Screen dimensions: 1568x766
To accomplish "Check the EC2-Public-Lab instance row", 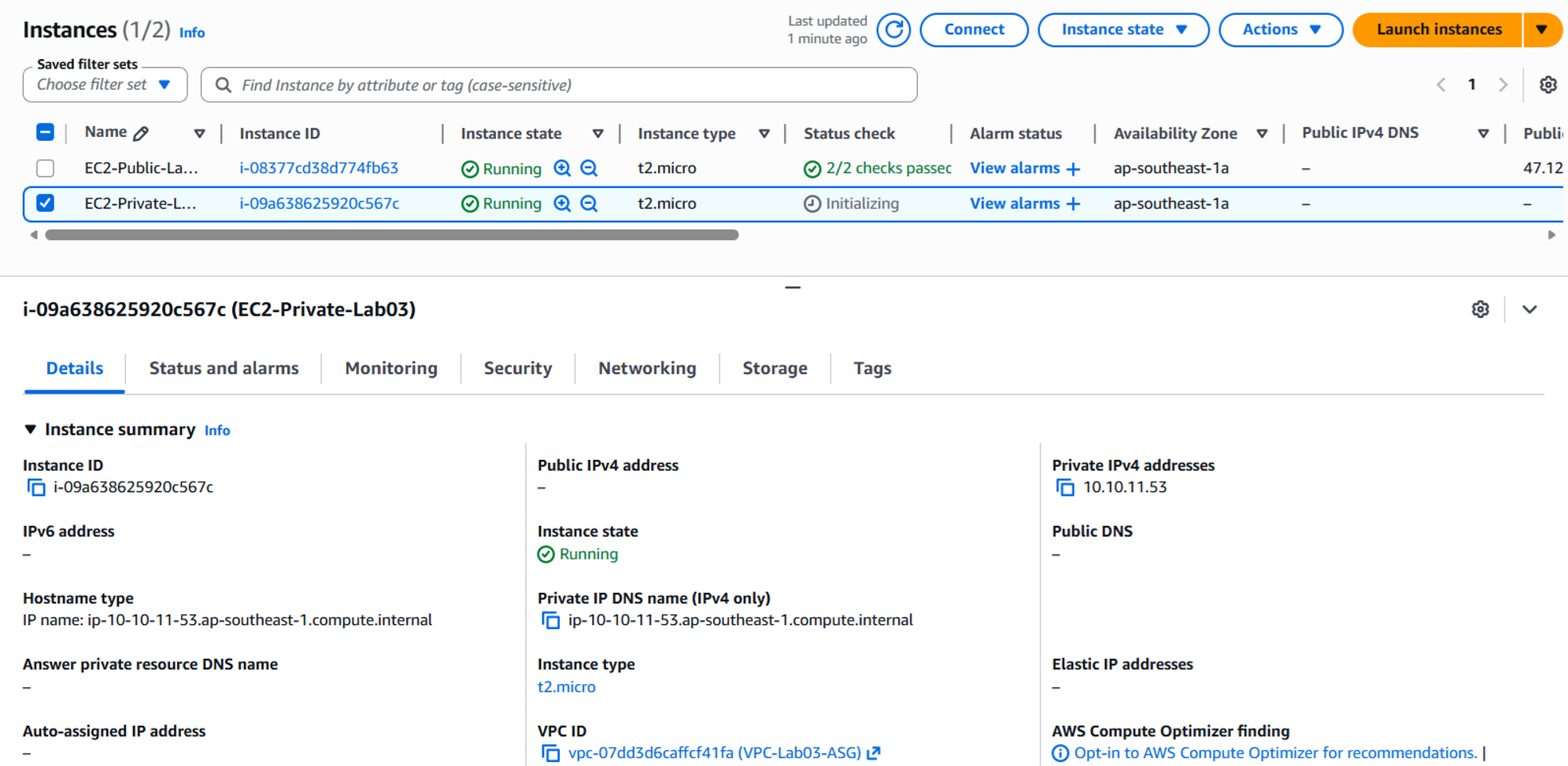I will pyautogui.click(x=45, y=168).
